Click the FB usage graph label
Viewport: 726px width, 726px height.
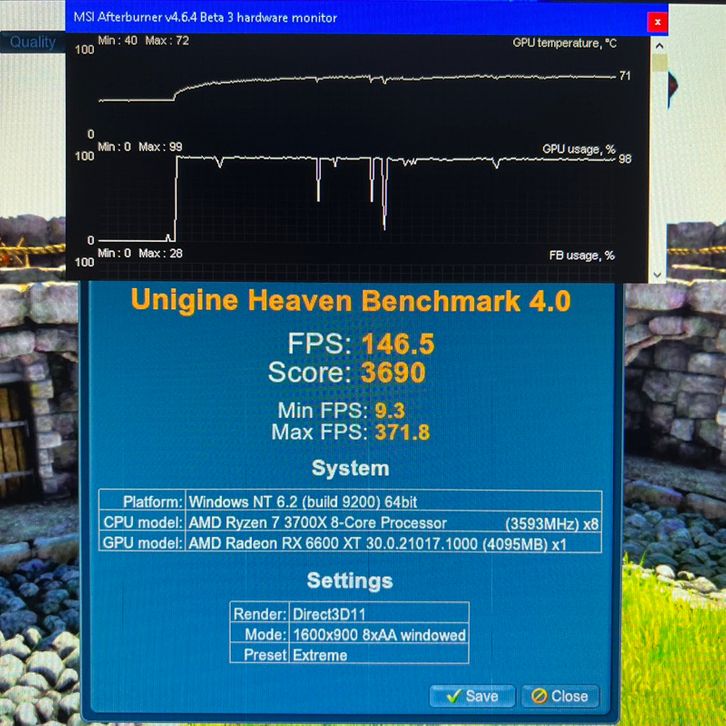click(580, 255)
